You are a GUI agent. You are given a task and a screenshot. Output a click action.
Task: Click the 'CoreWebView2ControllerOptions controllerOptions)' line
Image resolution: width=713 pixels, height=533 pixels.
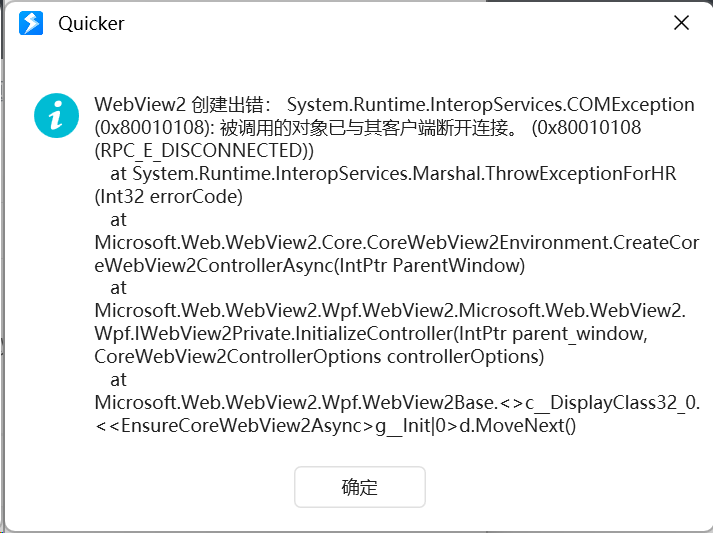pos(319,357)
